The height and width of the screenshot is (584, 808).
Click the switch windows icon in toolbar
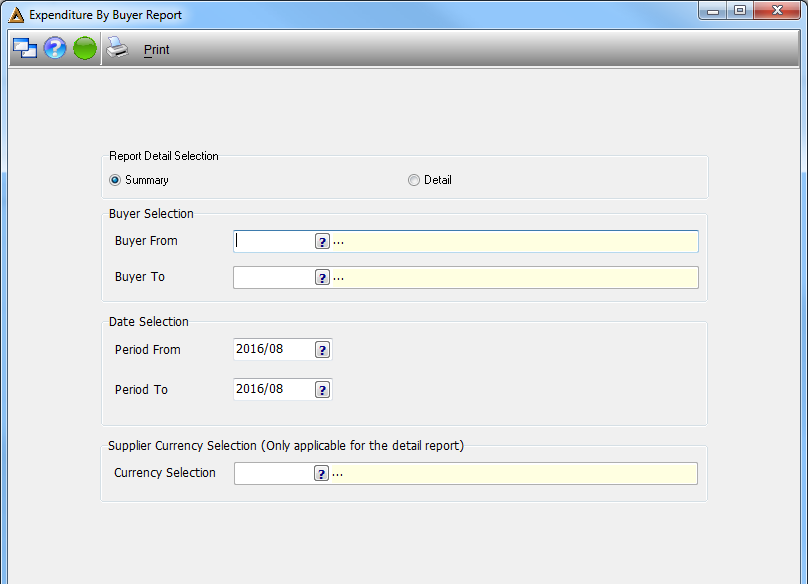pos(25,48)
